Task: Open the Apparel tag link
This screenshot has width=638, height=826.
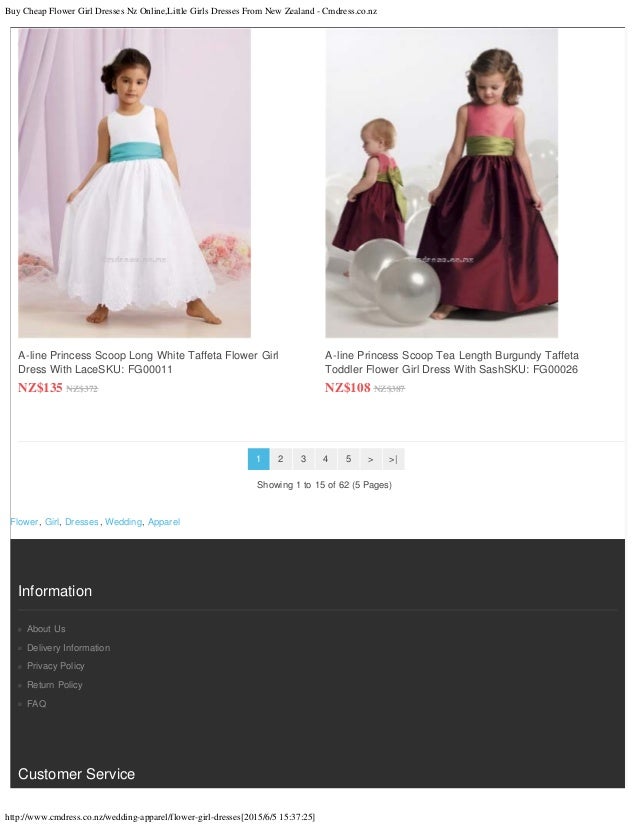Action: point(164,522)
